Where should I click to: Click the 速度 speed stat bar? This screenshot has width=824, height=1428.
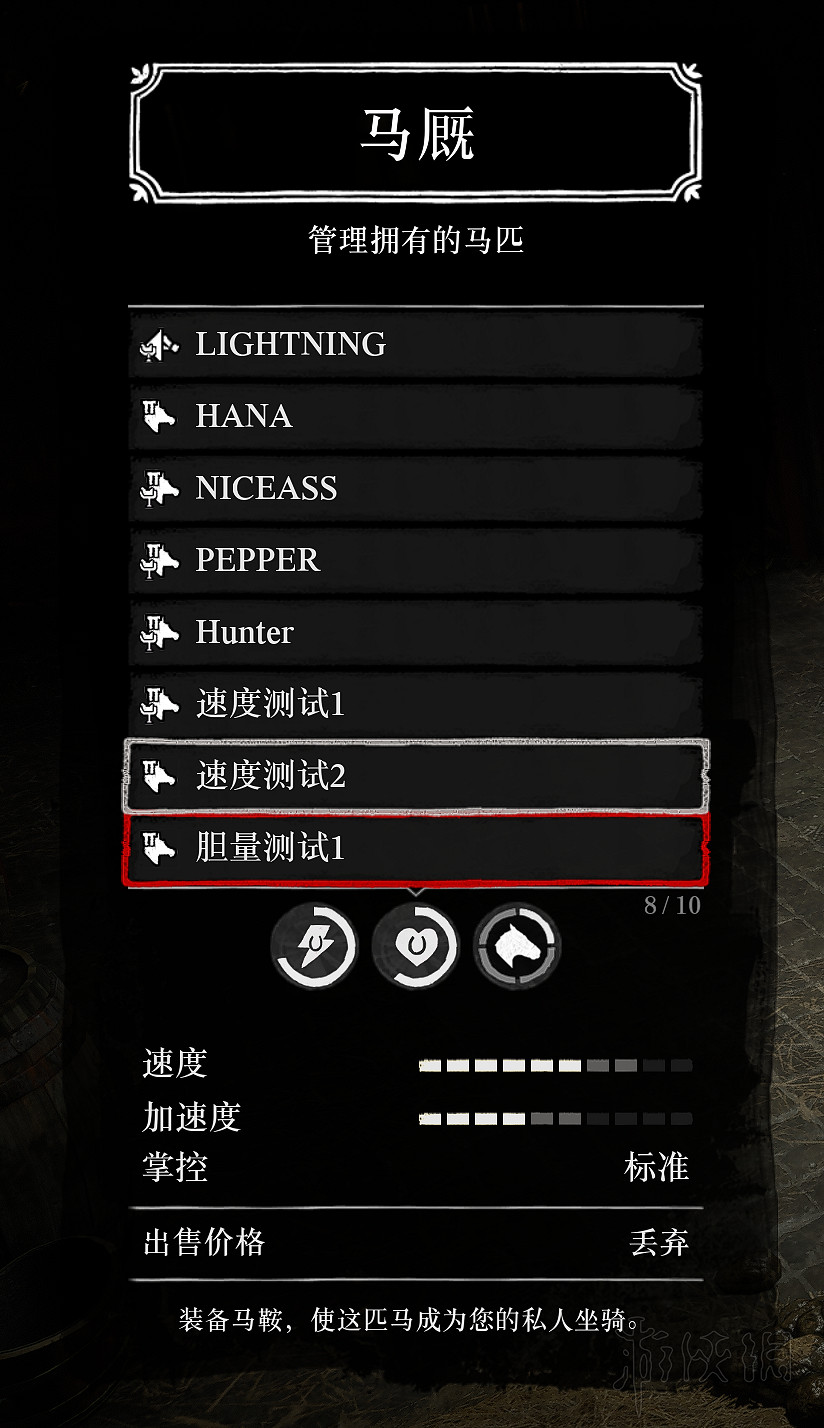point(555,1066)
